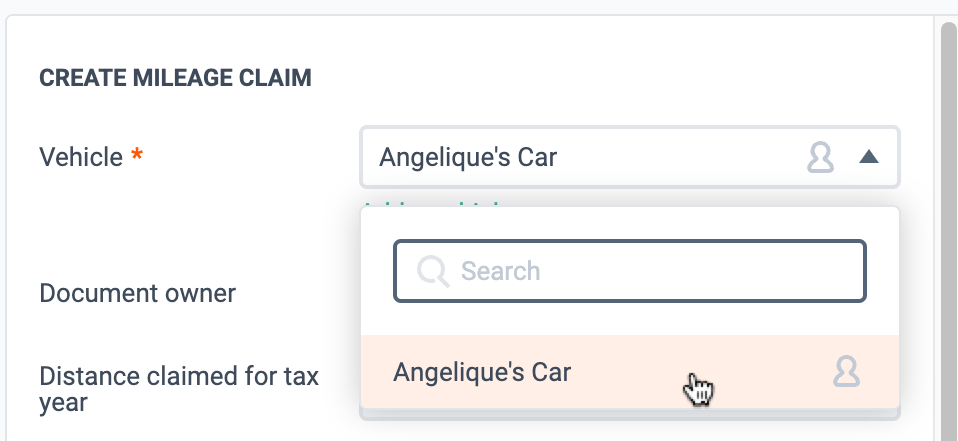Click blank space above the Search box in popup

(630, 224)
